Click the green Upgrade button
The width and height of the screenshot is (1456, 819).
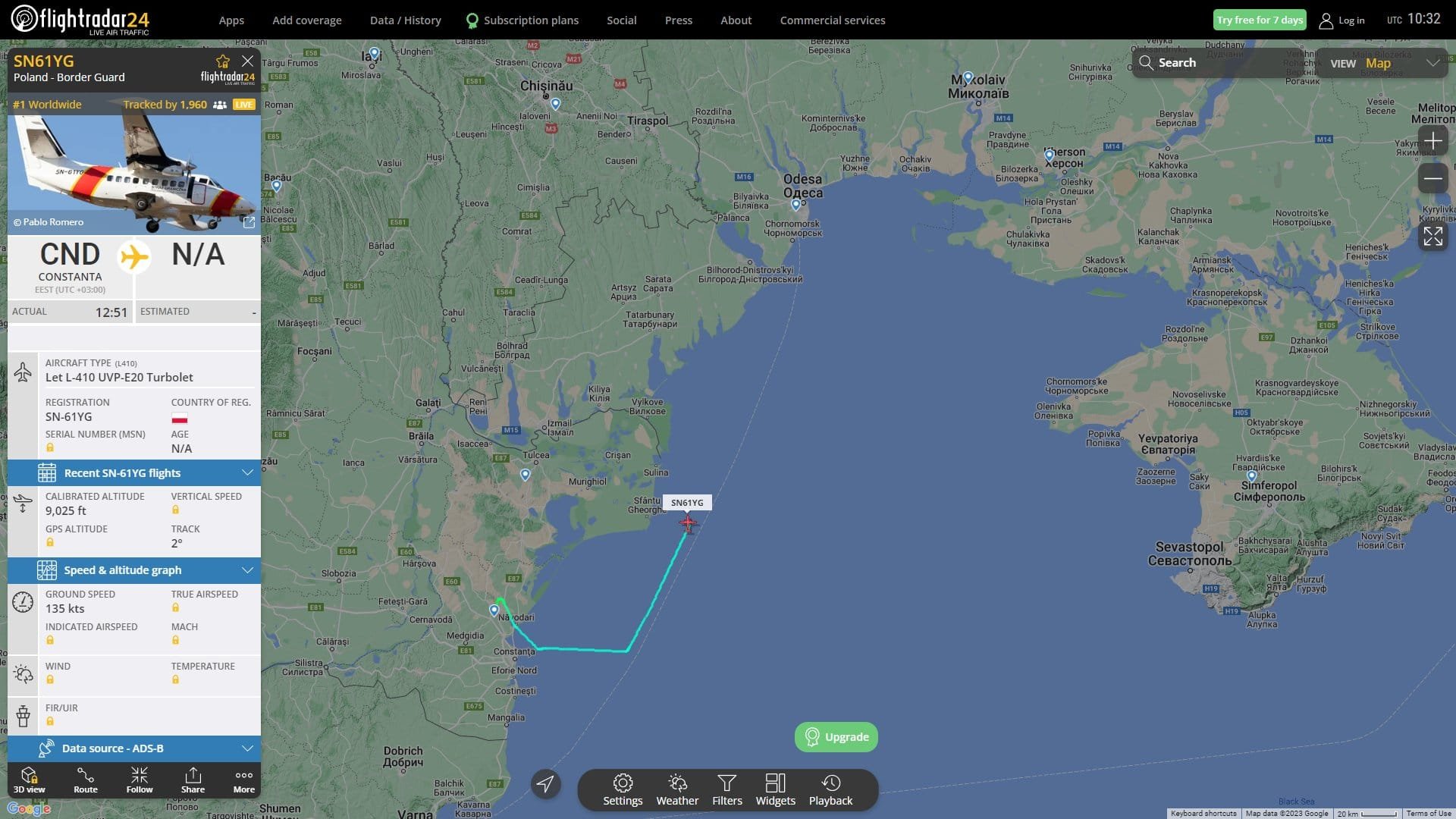coord(836,737)
